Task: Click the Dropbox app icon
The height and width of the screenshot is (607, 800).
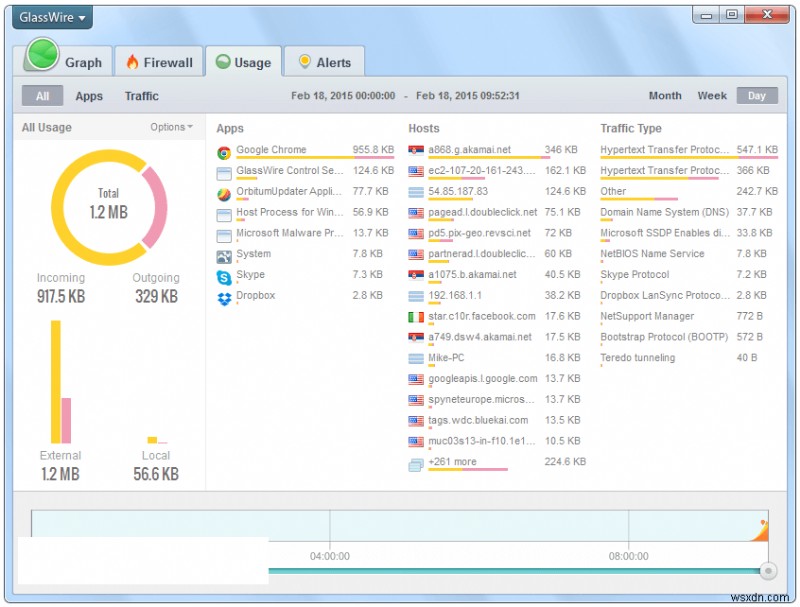Action: pos(224,298)
